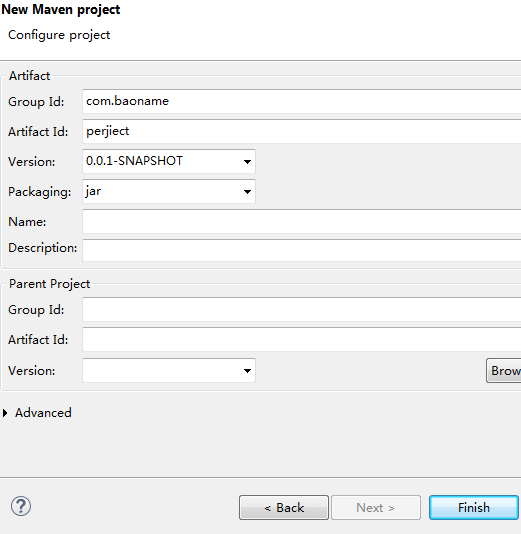Click the Description: label
The image size is (521, 534).
click(43, 248)
